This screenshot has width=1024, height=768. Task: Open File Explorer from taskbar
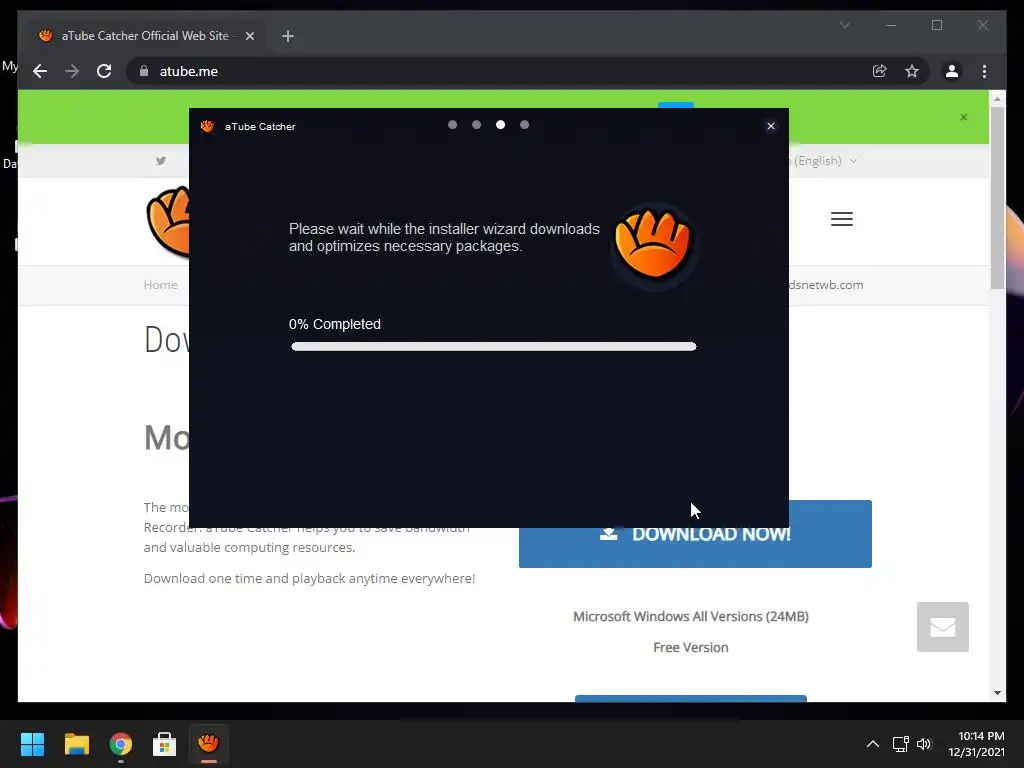pos(76,744)
